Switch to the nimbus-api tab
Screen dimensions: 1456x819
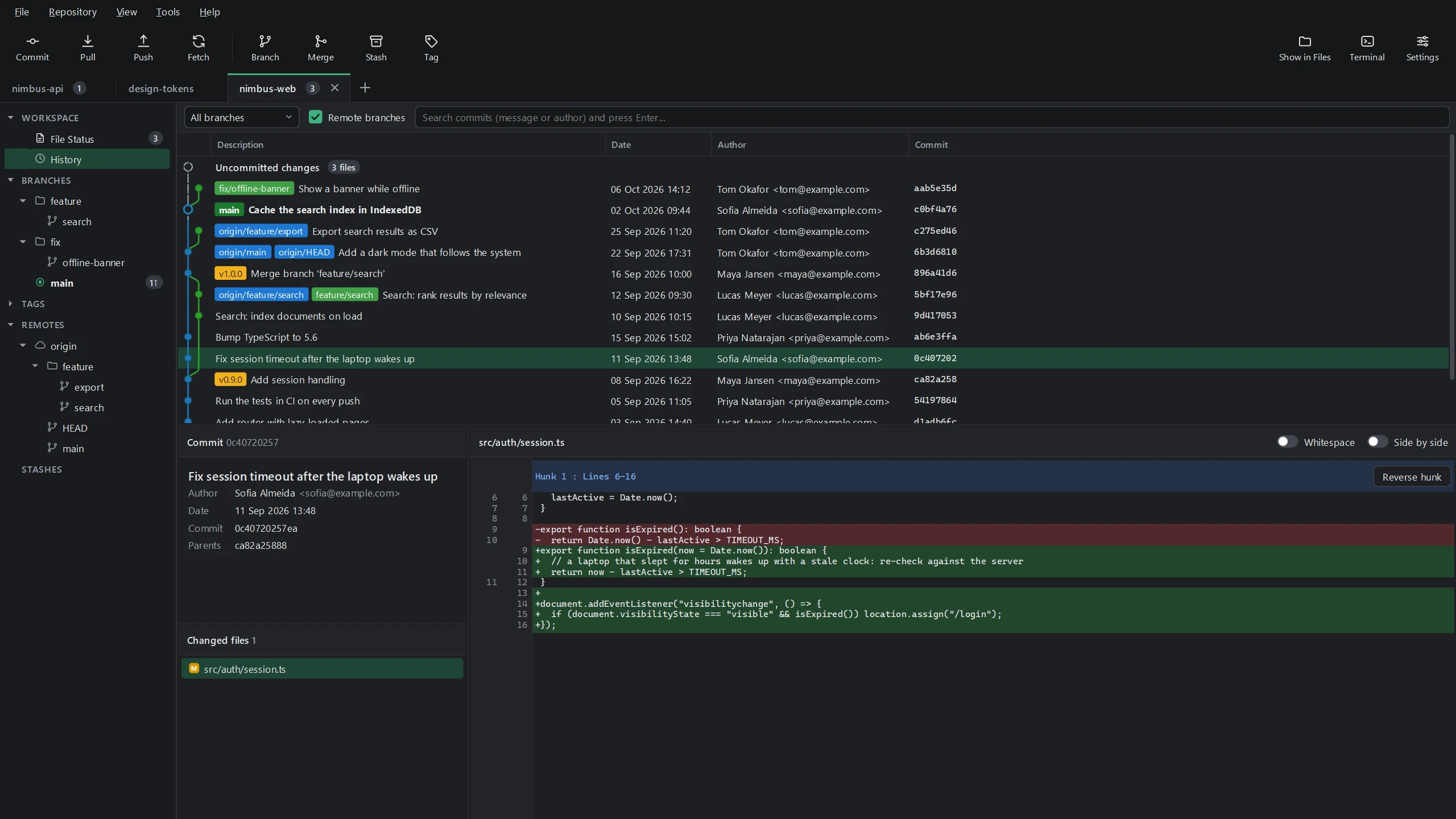point(57,88)
